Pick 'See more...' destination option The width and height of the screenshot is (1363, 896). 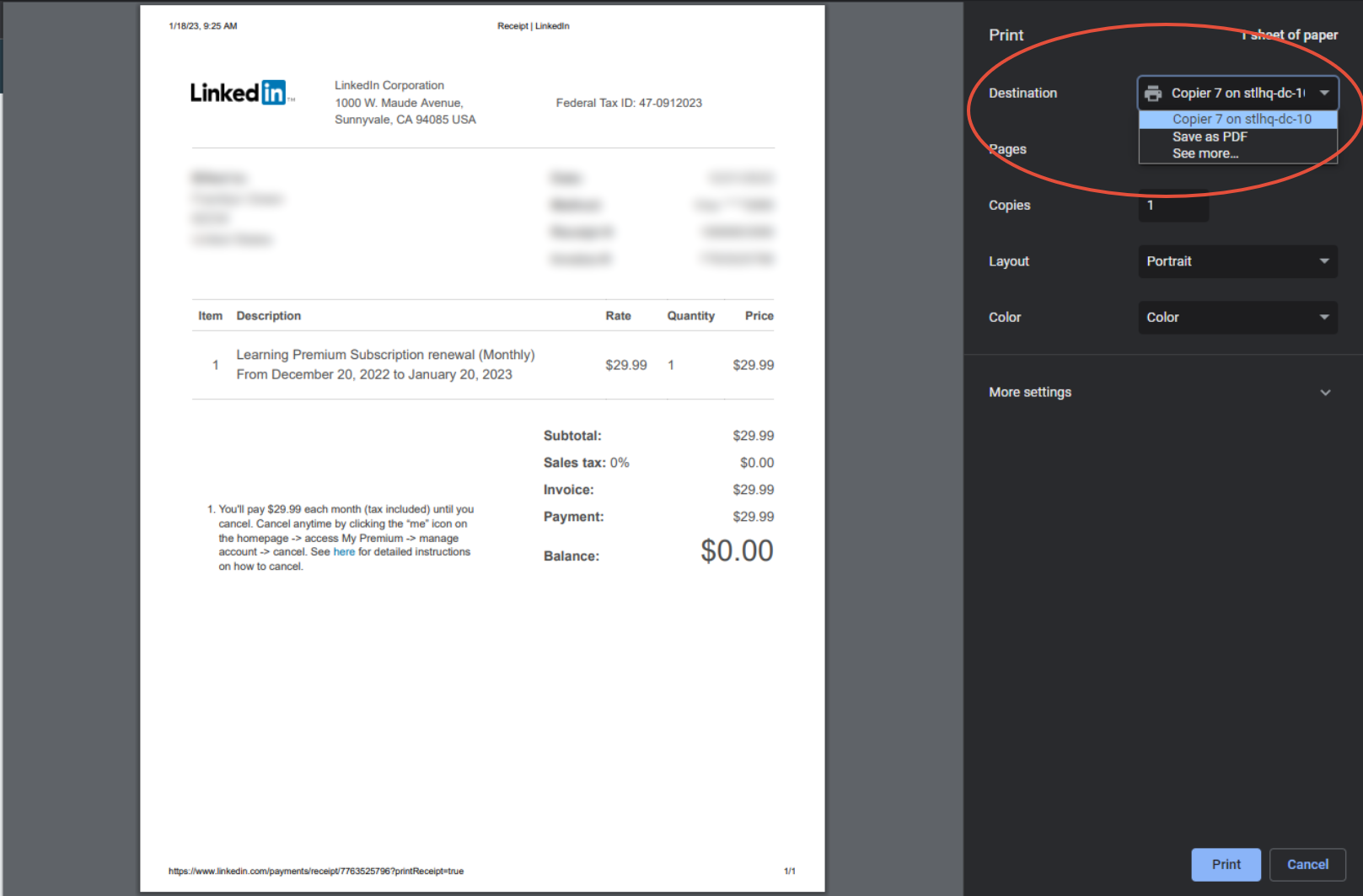tap(1237, 153)
